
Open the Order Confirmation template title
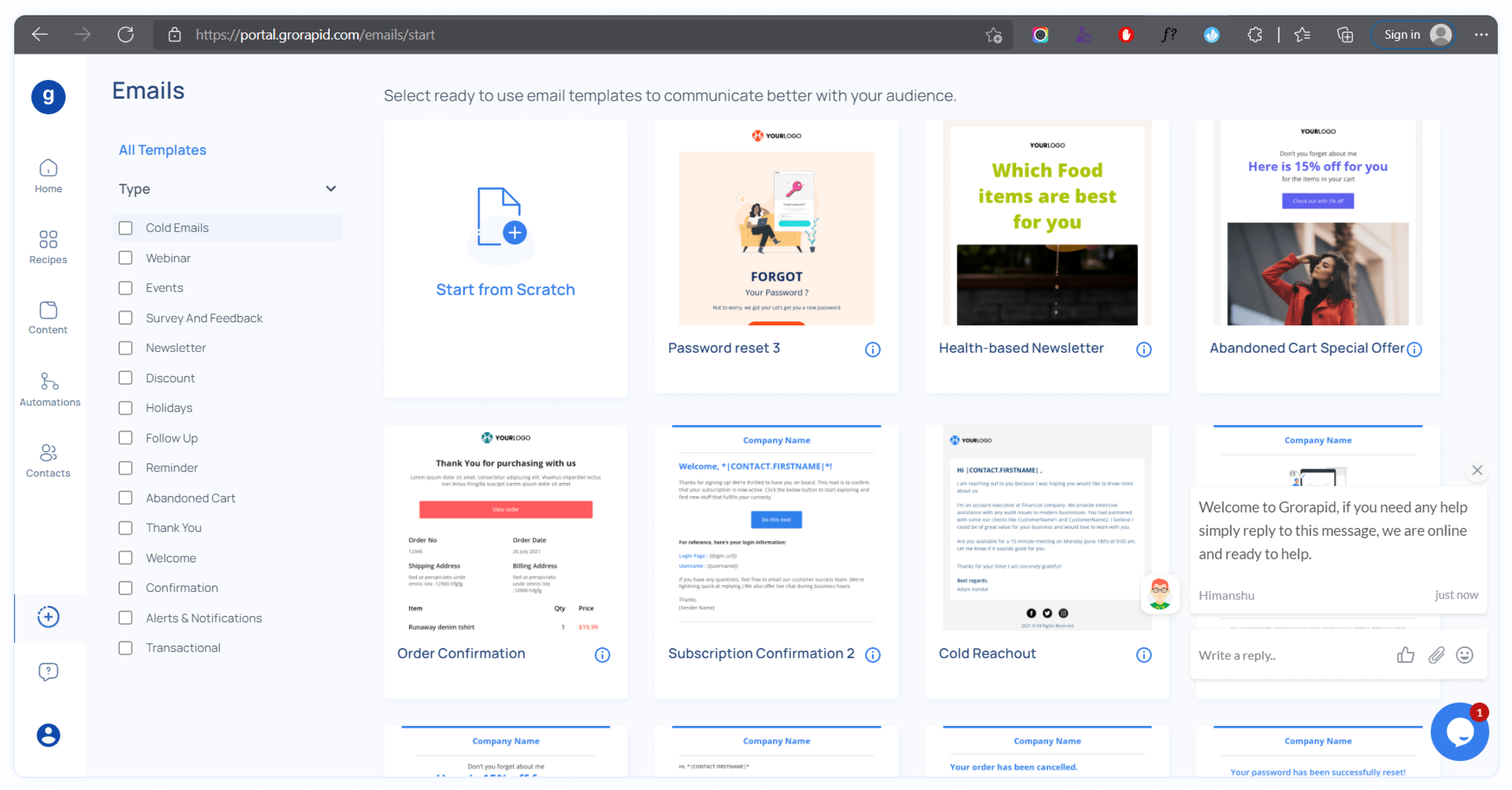(461, 653)
